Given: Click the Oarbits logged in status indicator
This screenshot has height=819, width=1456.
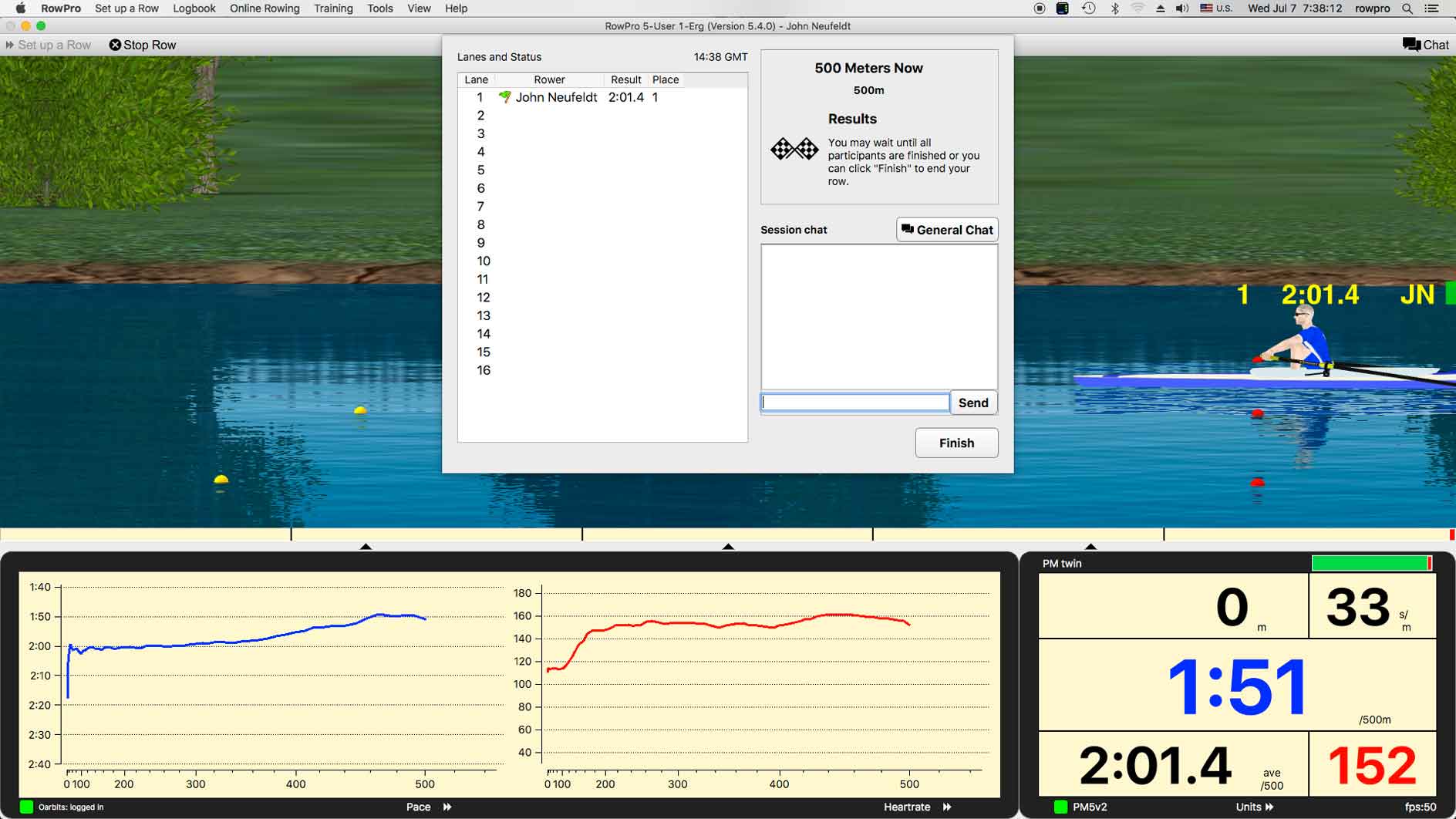Looking at the screenshot, I should coord(26,807).
